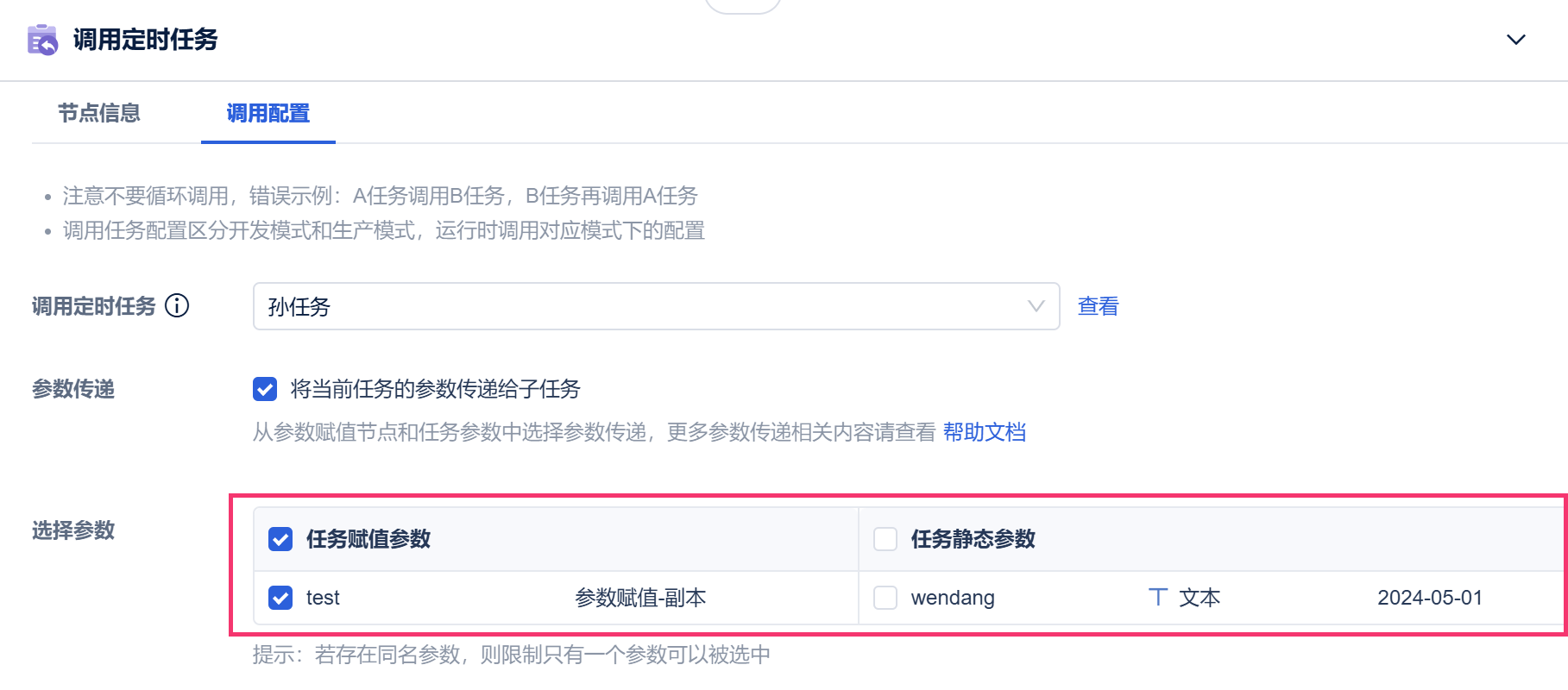Uncheck 将当前任务的参数传递给子任务 checkbox

[265, 389]
